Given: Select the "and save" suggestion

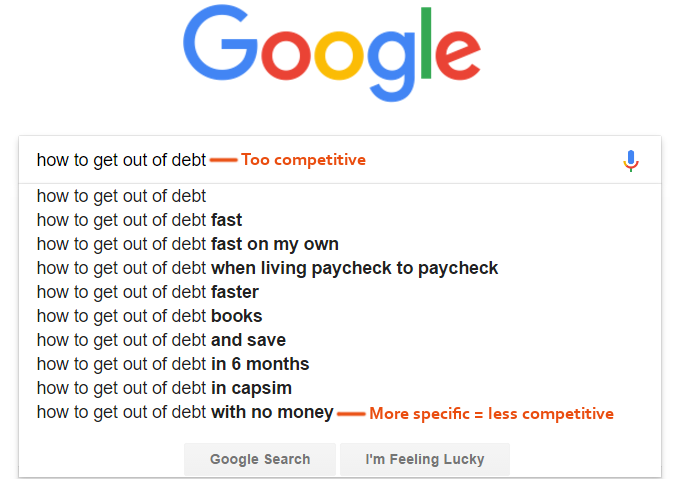Looking at the screenshot, I should (x=161, y=340).
